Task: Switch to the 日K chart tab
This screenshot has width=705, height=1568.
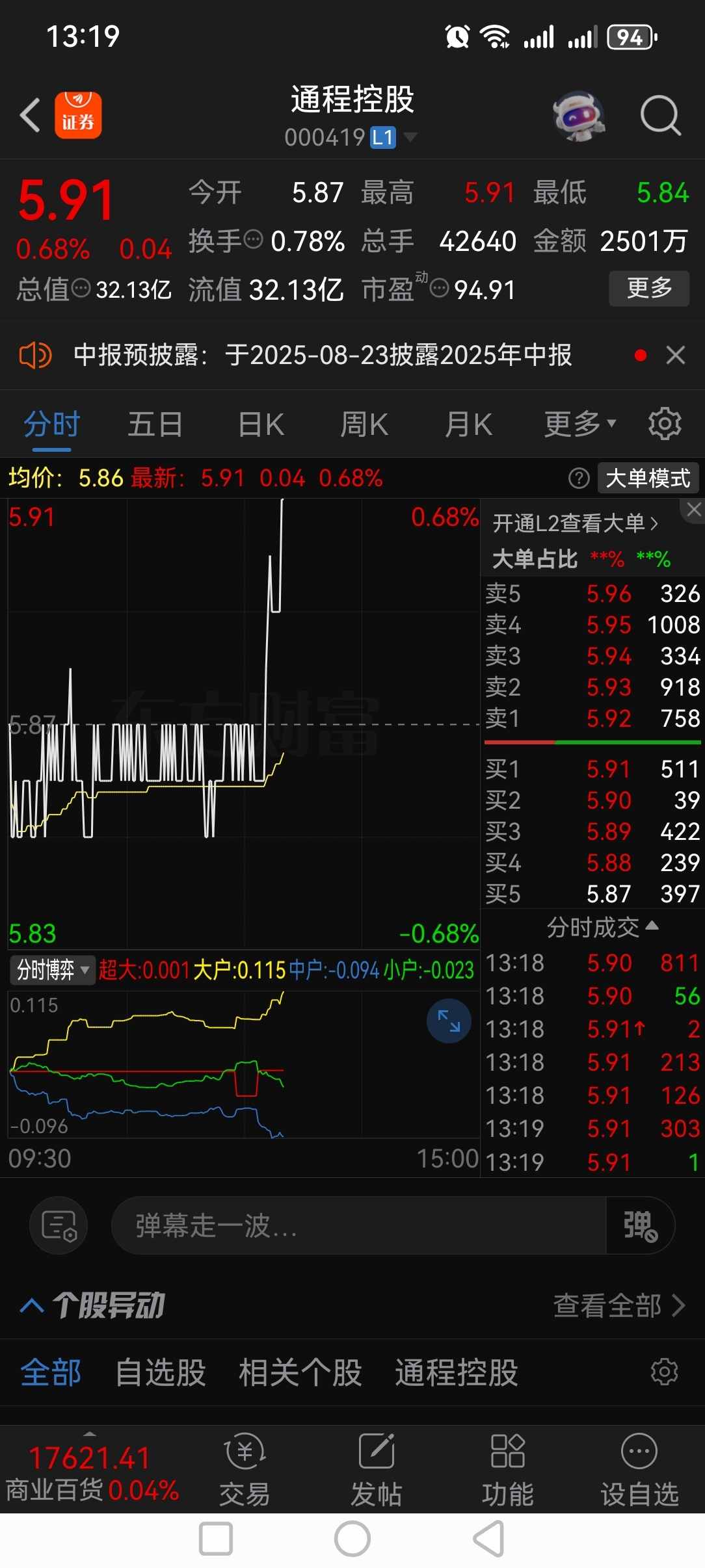Action: [261, 425]
